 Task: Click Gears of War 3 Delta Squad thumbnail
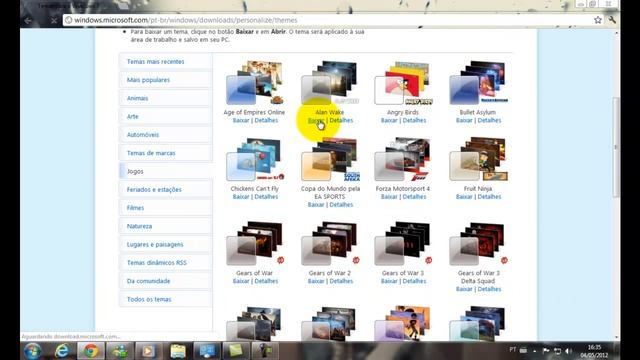(478, 244)
